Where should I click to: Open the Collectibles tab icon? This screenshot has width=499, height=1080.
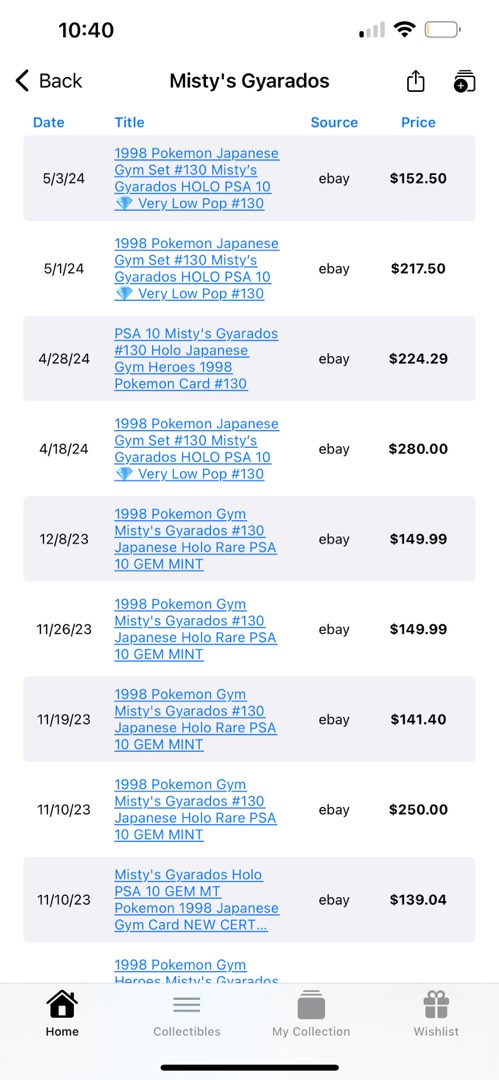pyautogui.click(x=187, y=1005)
